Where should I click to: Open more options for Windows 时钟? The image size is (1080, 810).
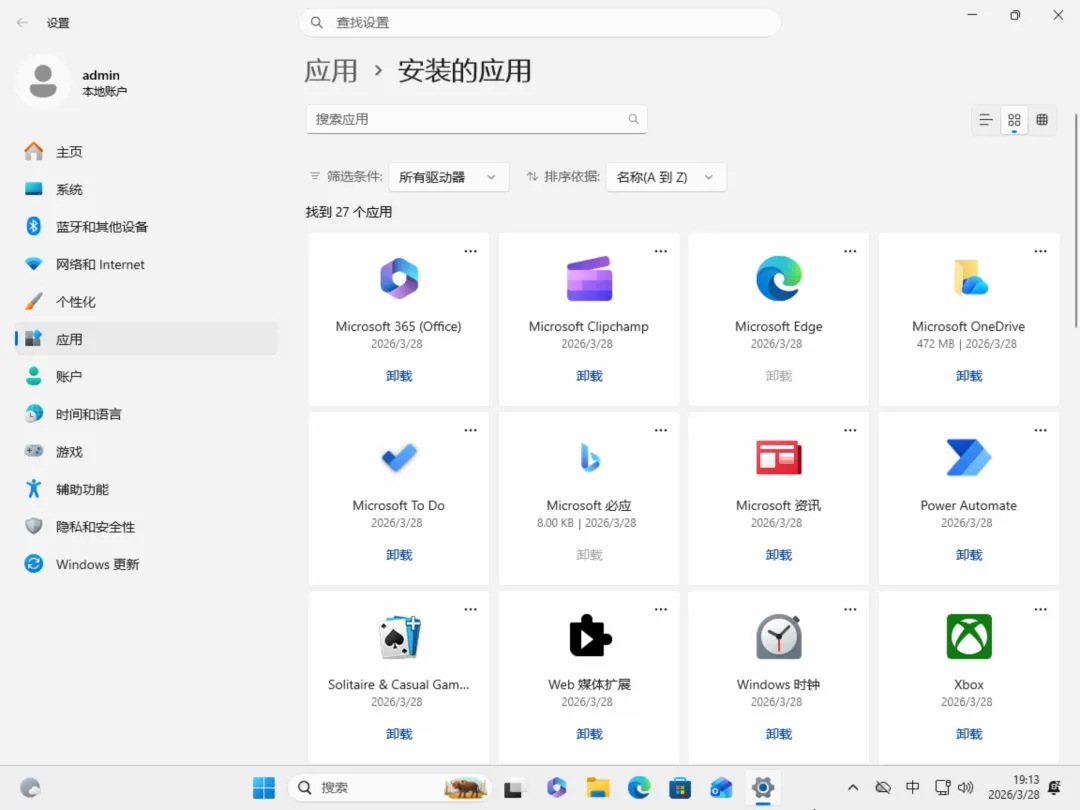(850, 610)
